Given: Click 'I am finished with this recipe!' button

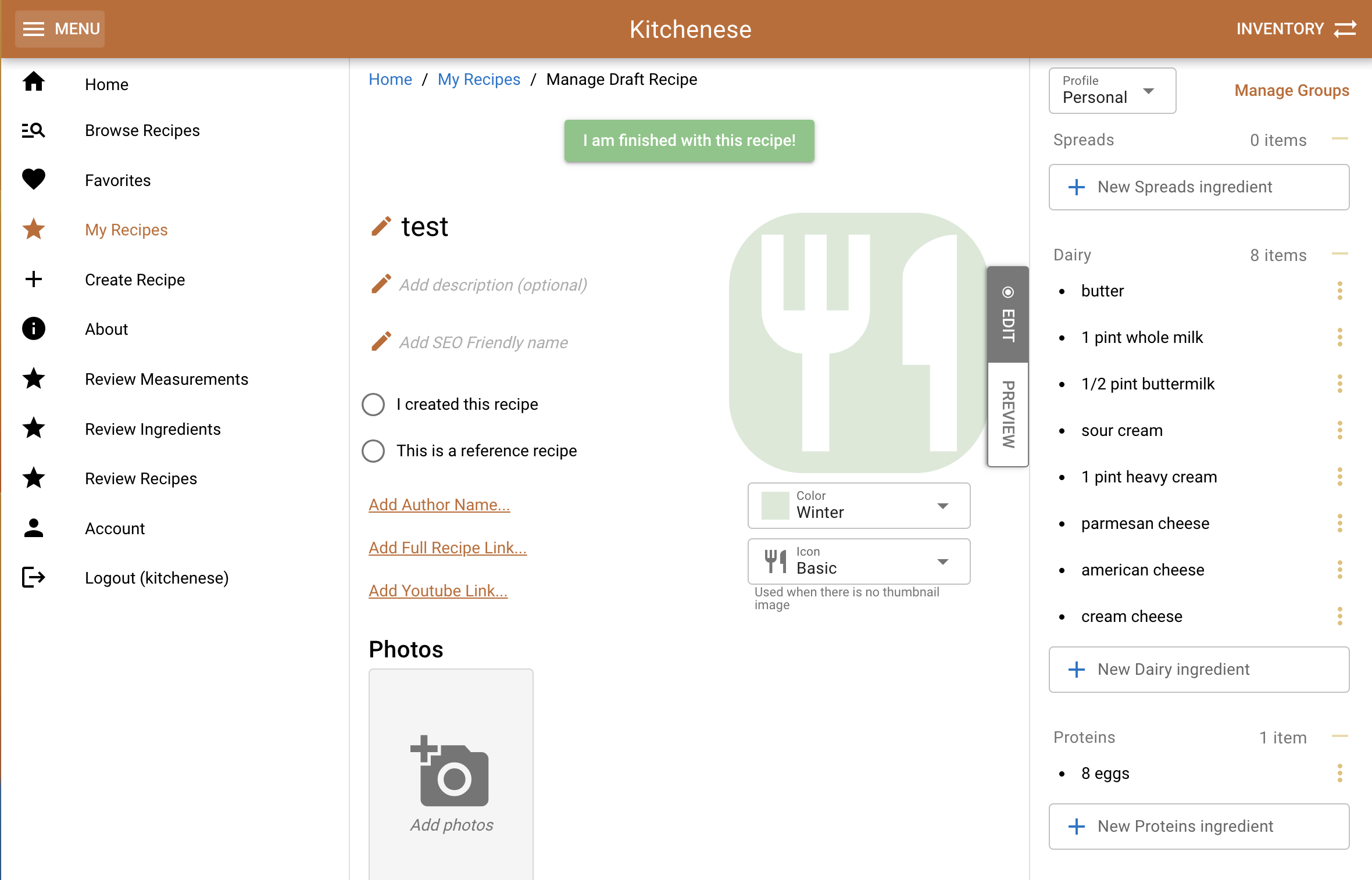Looking at the screenshot, I should [x=689, y=141].
